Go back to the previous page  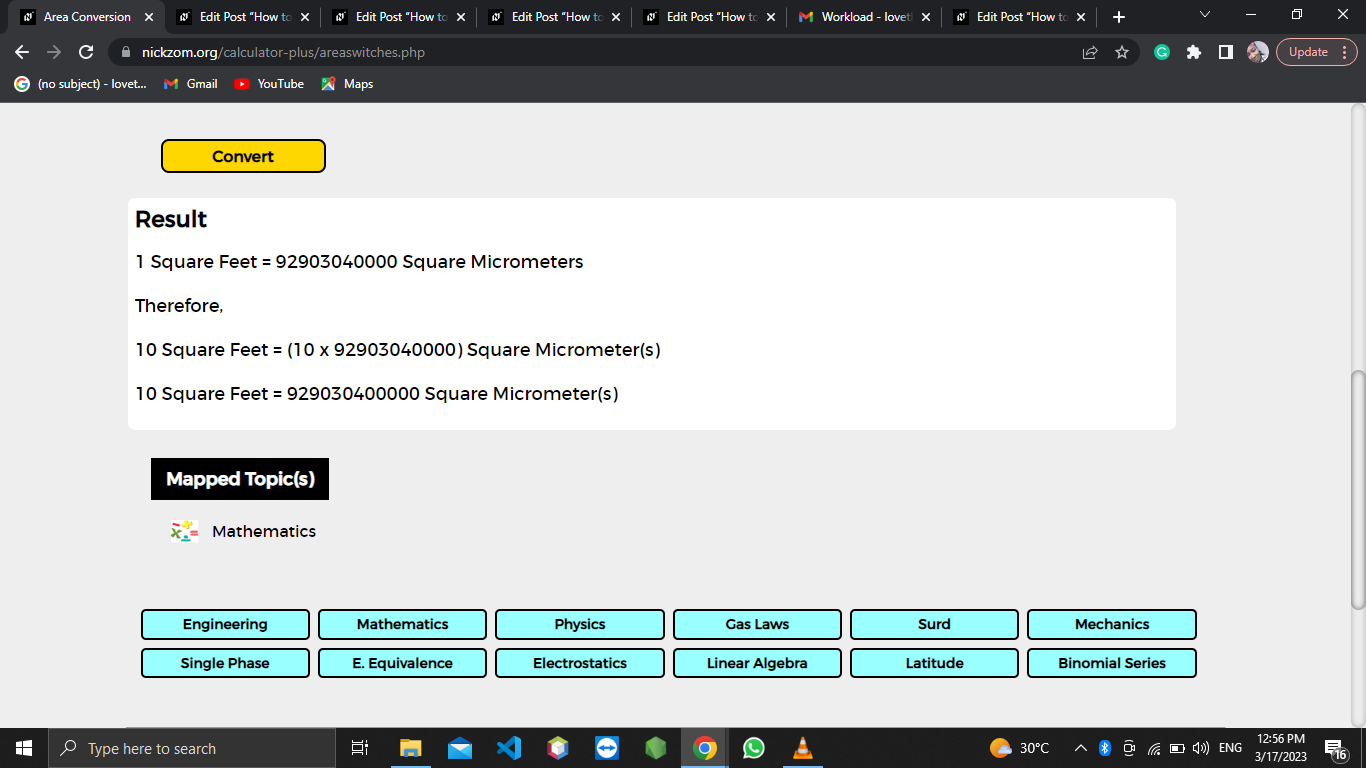click(22, 52)
